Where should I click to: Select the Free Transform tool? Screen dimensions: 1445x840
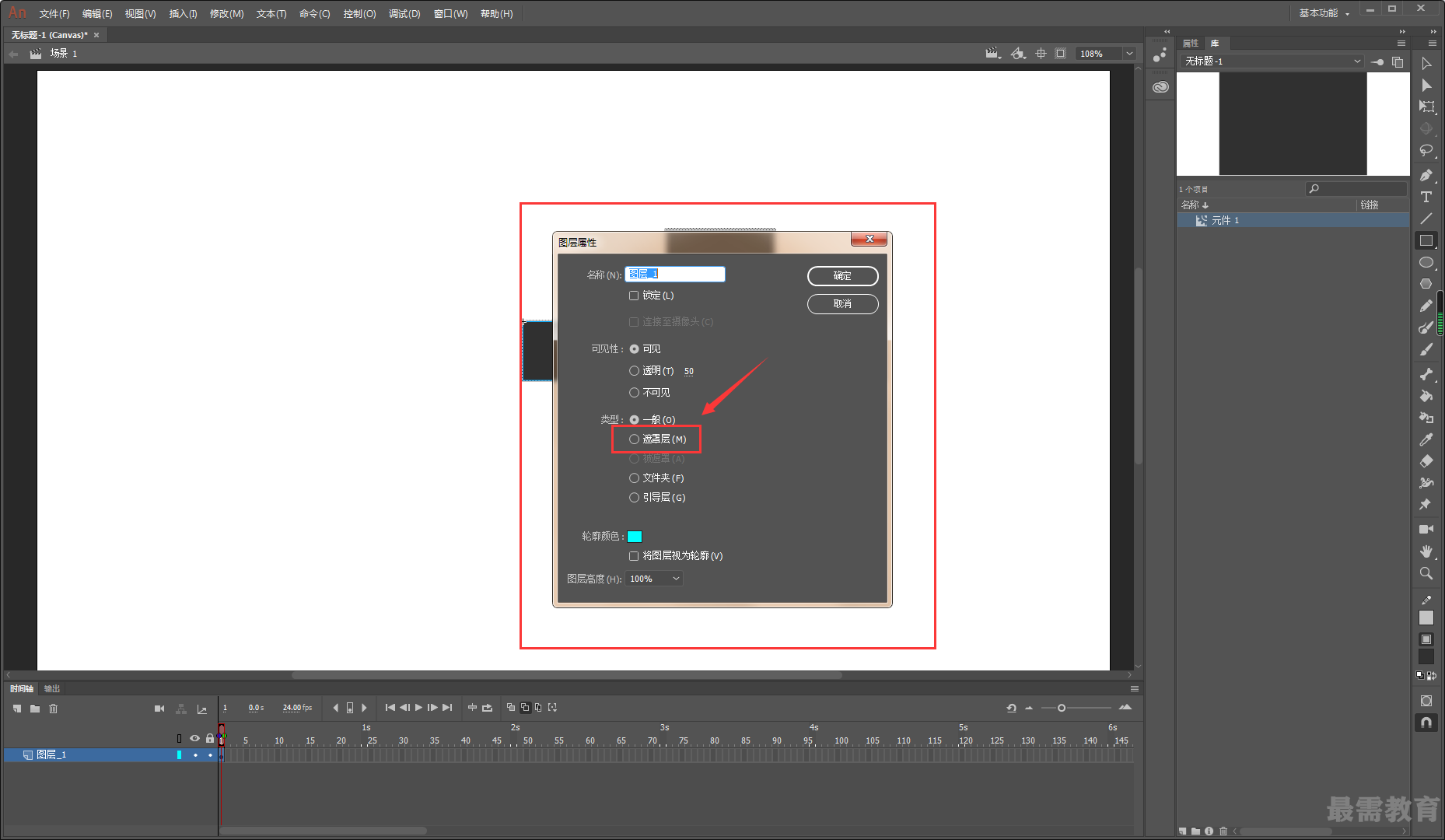tap(1426, 107)
